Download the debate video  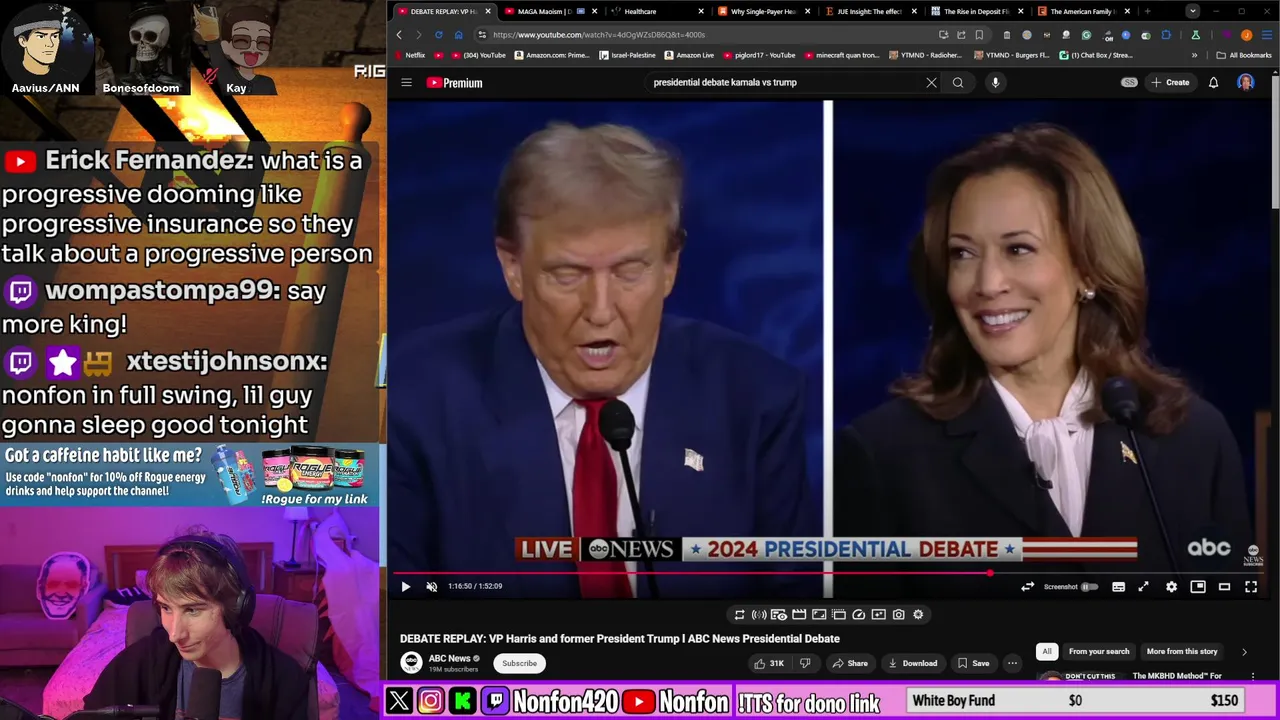click(x=913, y=663)
